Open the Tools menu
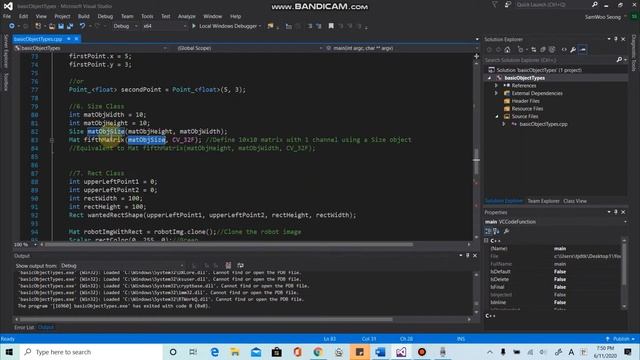The width and height of the screenshot is (640, 360). pos(147,16)
